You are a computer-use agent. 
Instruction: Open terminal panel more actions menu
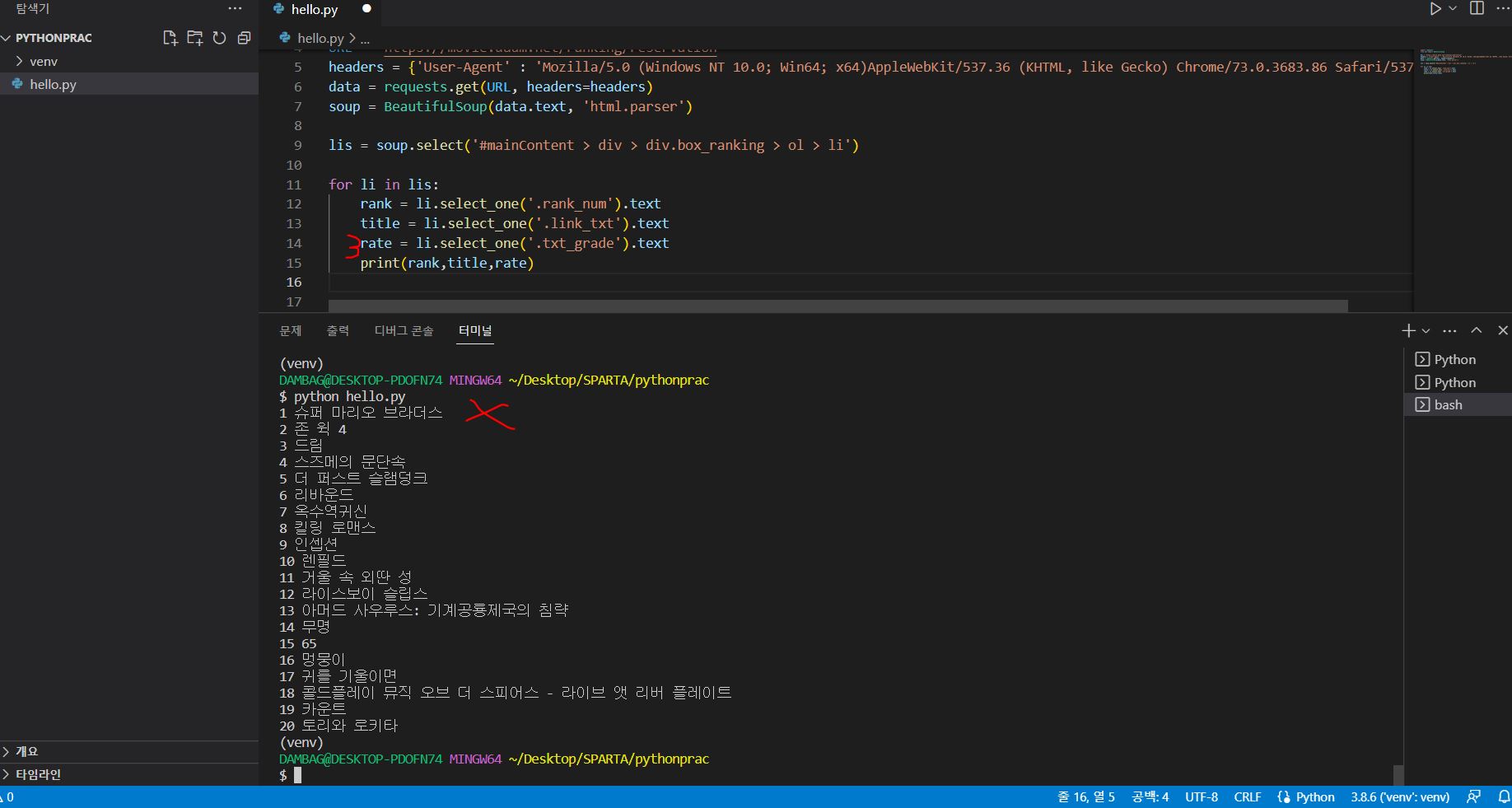pyautogui.click(x=1450, y=330)
